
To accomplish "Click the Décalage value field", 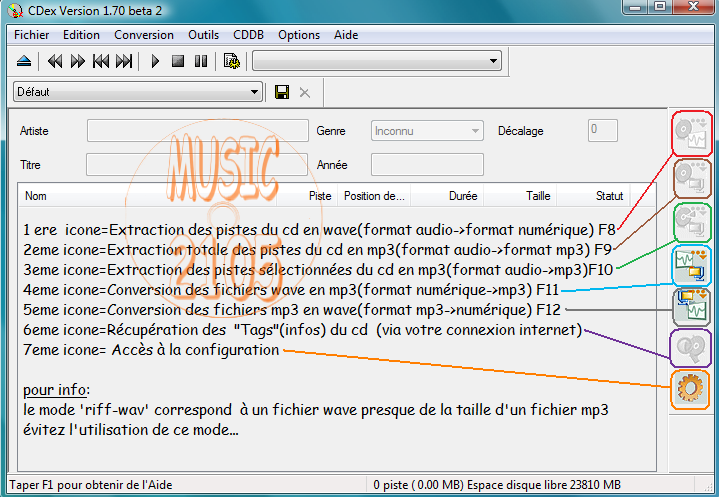I will point(603,131).
